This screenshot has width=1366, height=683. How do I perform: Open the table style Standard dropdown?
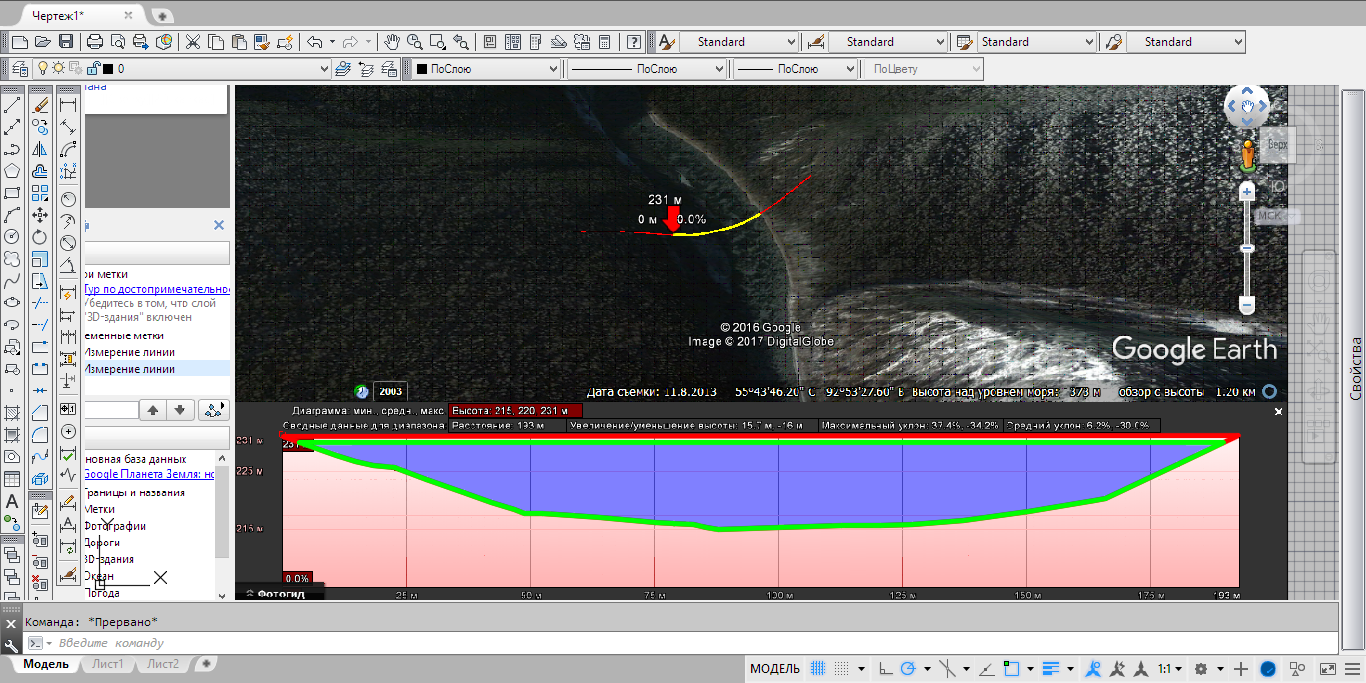coord(1036,42)
